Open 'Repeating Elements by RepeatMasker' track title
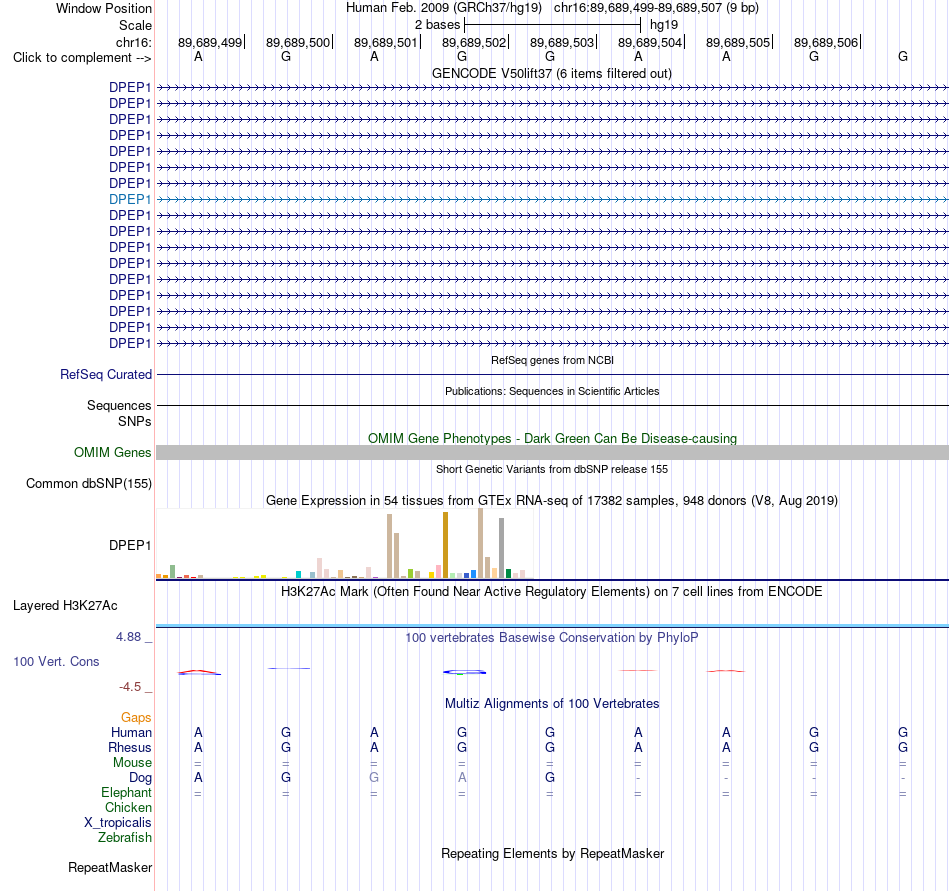This screenshot has height=891, width=950. (552, 854)
